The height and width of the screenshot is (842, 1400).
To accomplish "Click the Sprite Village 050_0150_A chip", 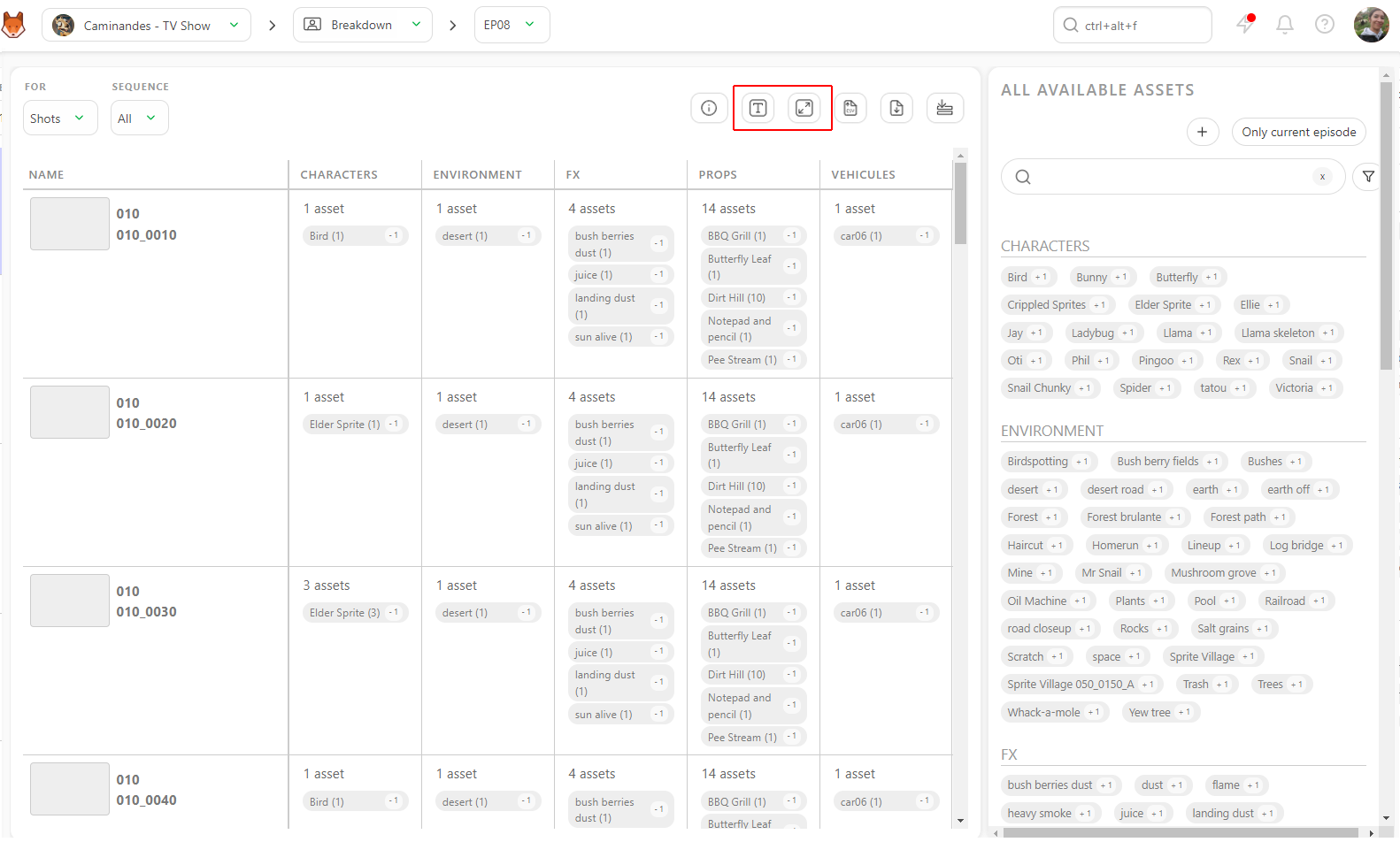I will click(1081, 684).
